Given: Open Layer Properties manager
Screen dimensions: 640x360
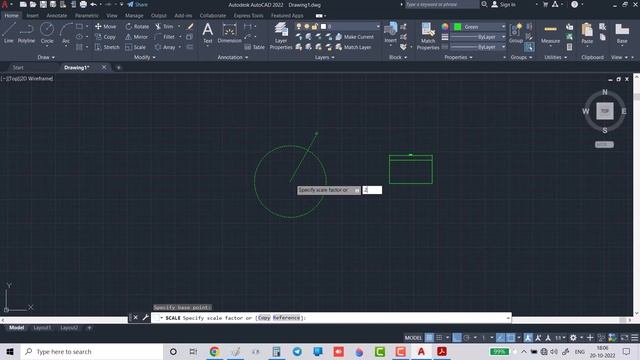Looking at the screenshot, I should (281, 36).
